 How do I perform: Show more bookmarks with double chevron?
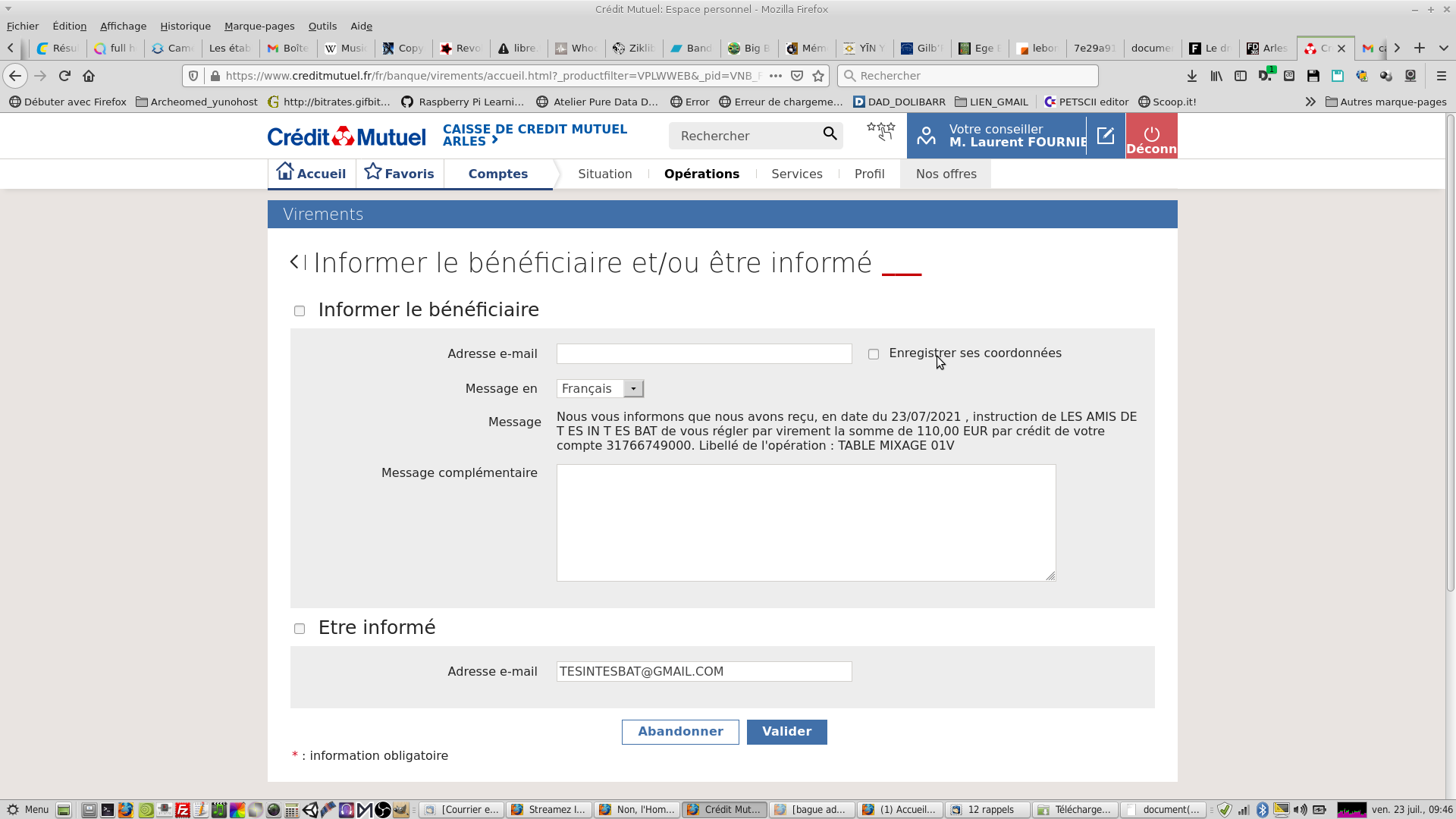click(1310, 102)
